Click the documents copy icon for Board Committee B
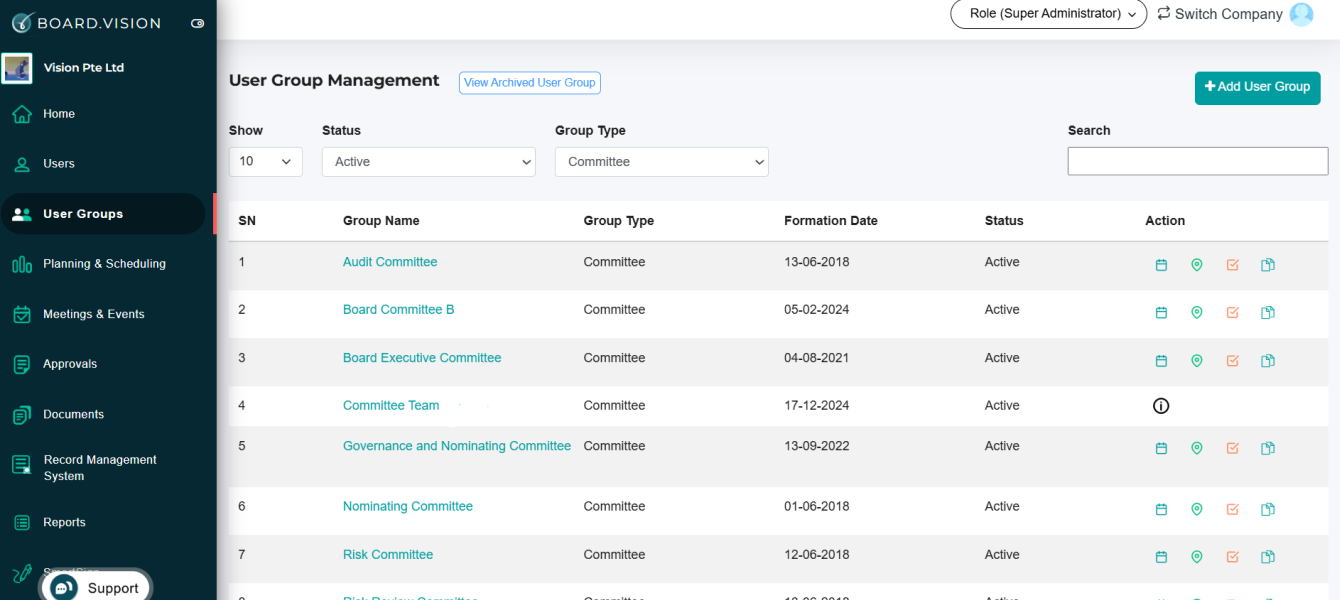 coord(1268,313)
